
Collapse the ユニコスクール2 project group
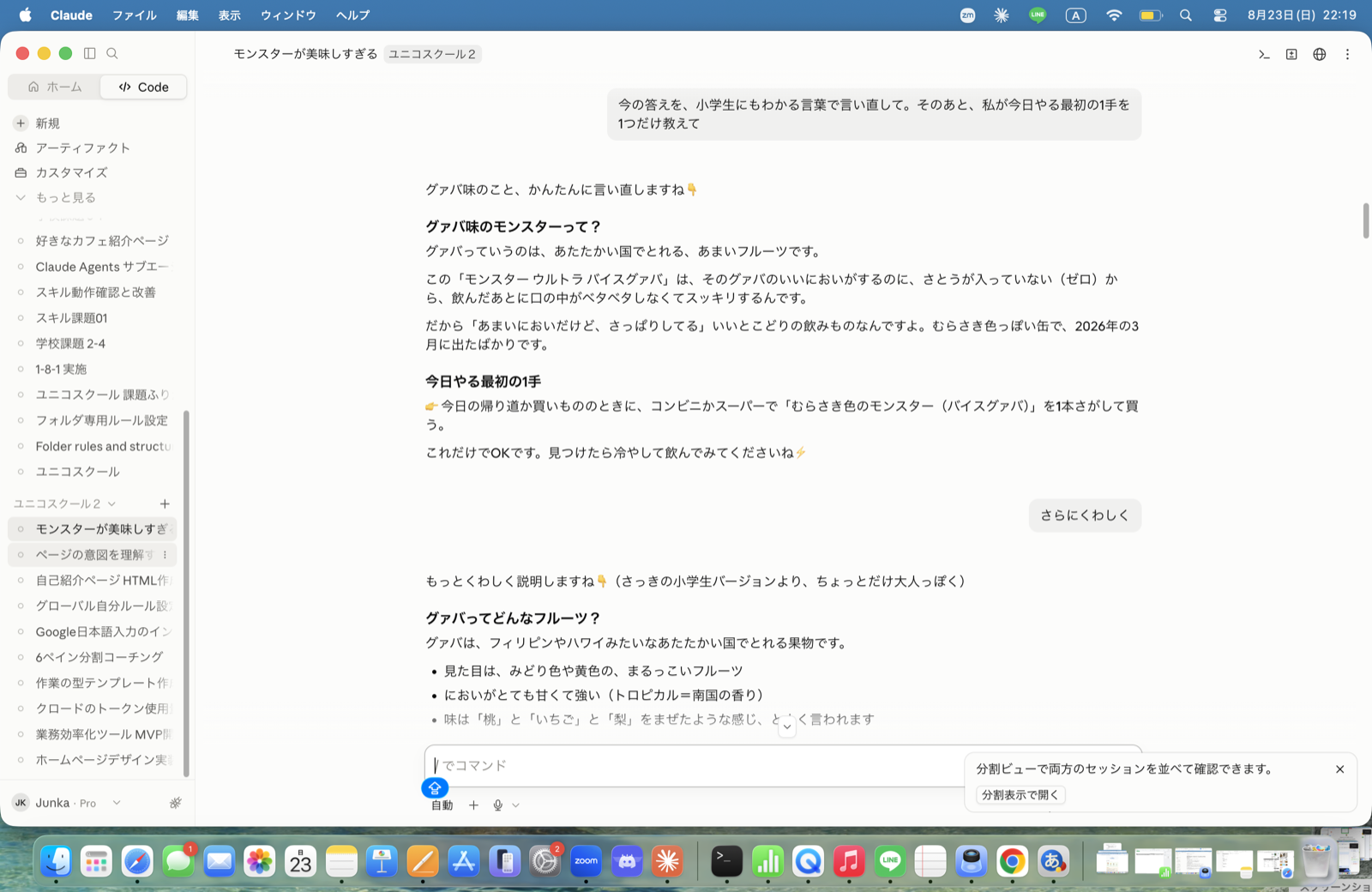pyautogui.click(x=64, y=503)
